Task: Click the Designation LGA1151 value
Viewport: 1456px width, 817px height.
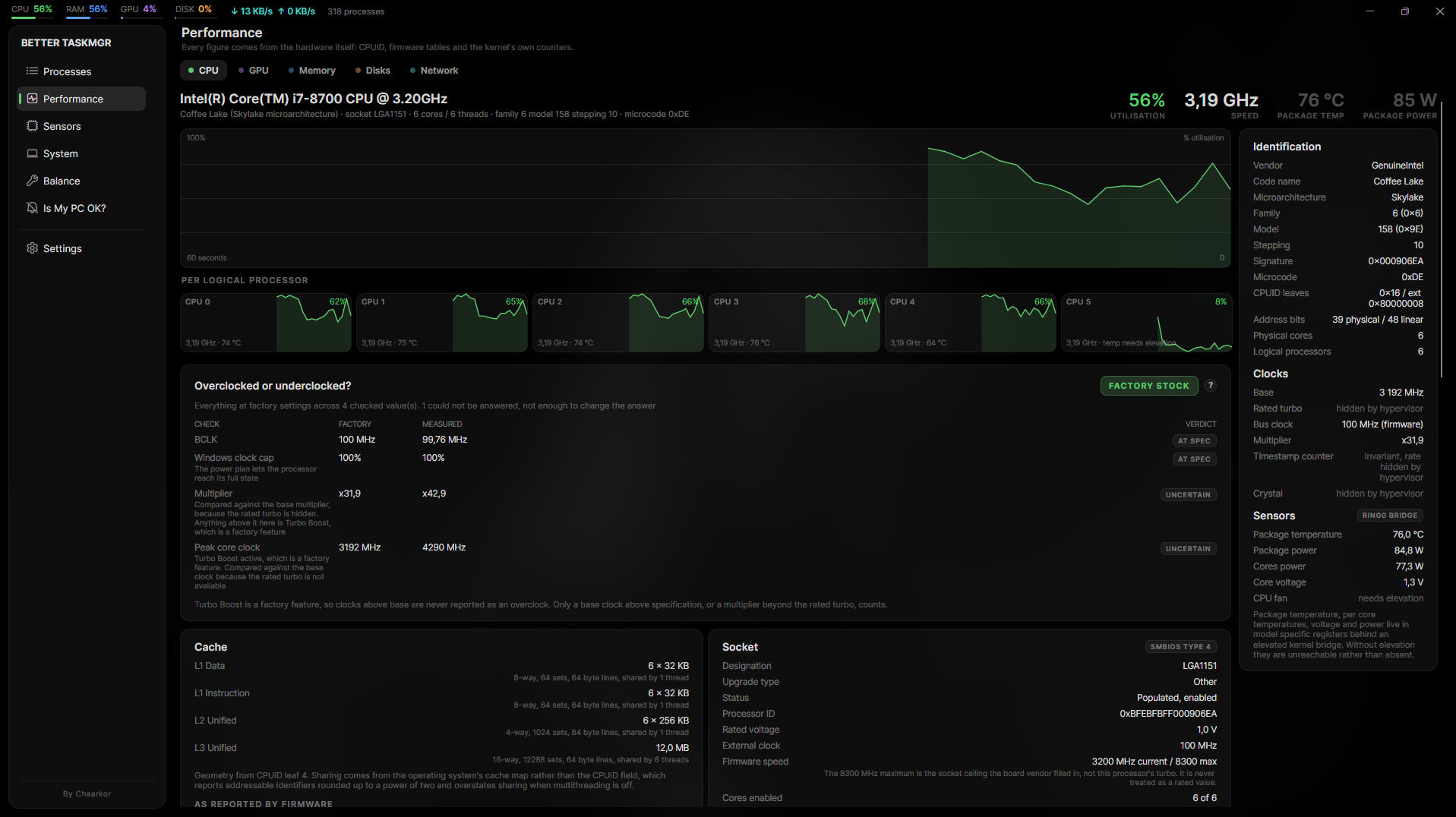Action: pos(1199,666)
